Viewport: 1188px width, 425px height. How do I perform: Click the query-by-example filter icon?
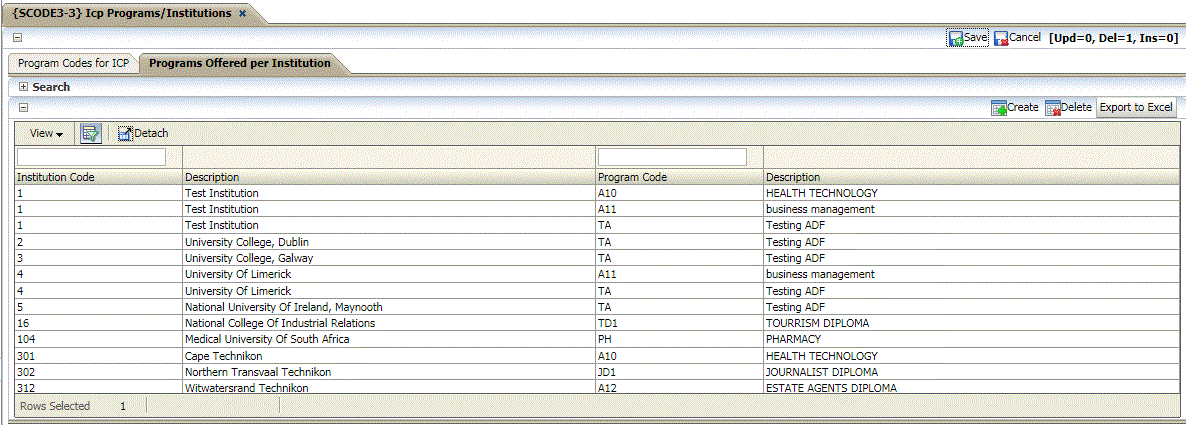coord(91,134)
